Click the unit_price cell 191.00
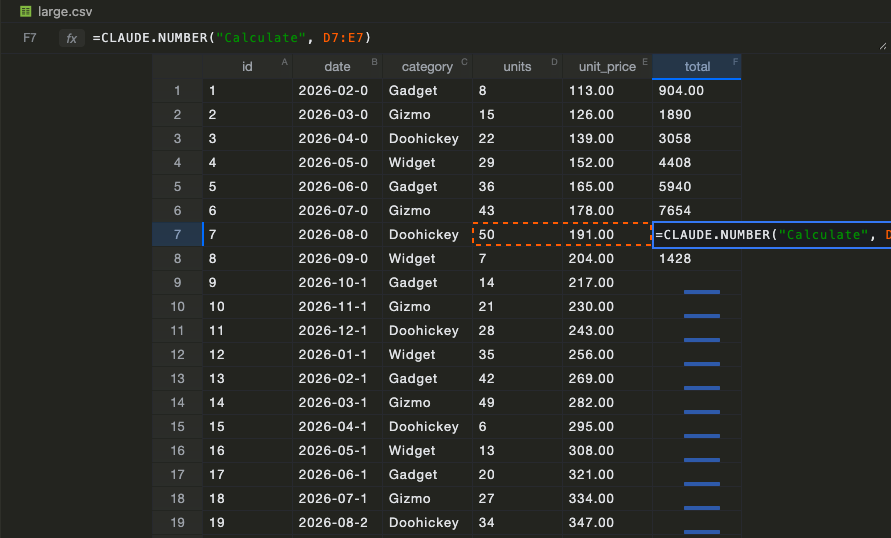891x538 pixels. pyautogui.click(x=607, y=235)
